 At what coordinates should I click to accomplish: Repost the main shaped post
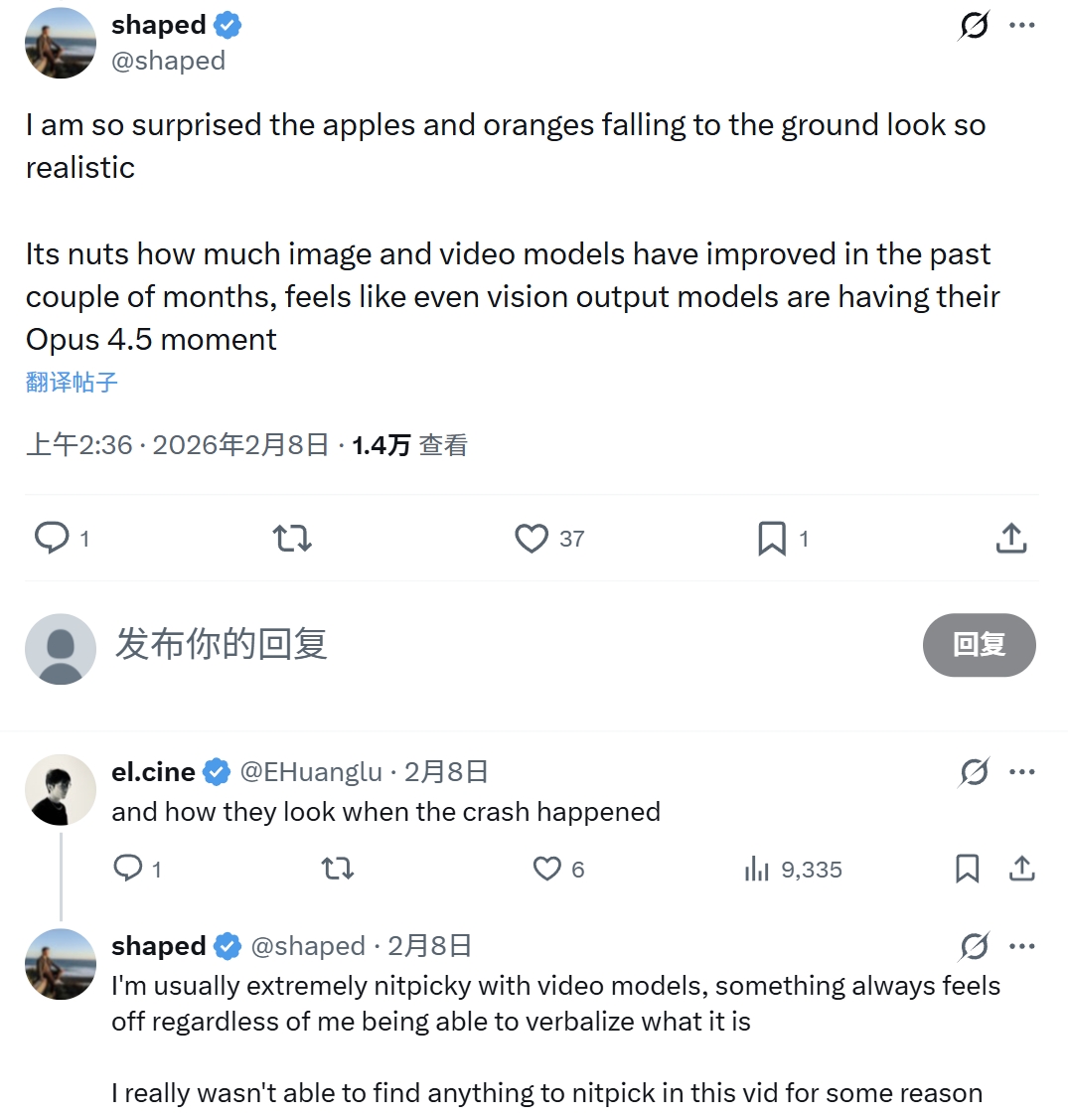click(292, 538)
